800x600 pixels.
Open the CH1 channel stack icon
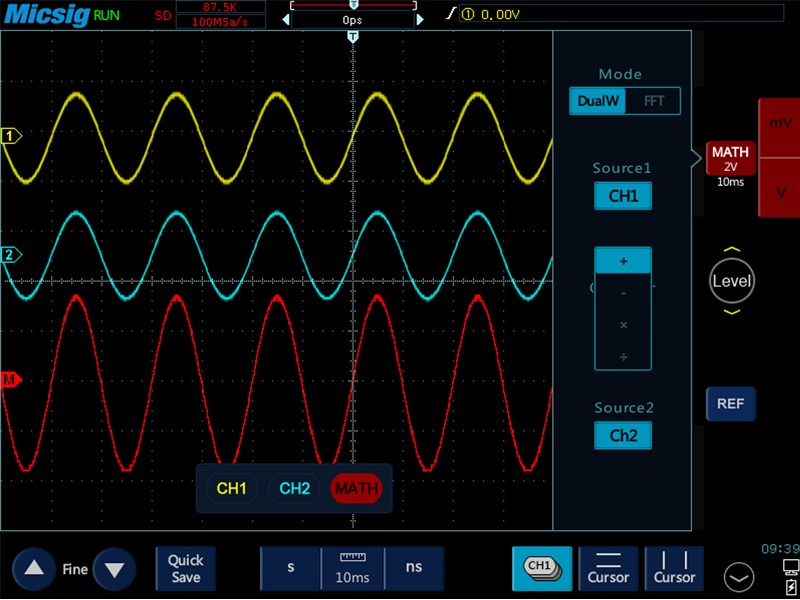coord(541,568)
